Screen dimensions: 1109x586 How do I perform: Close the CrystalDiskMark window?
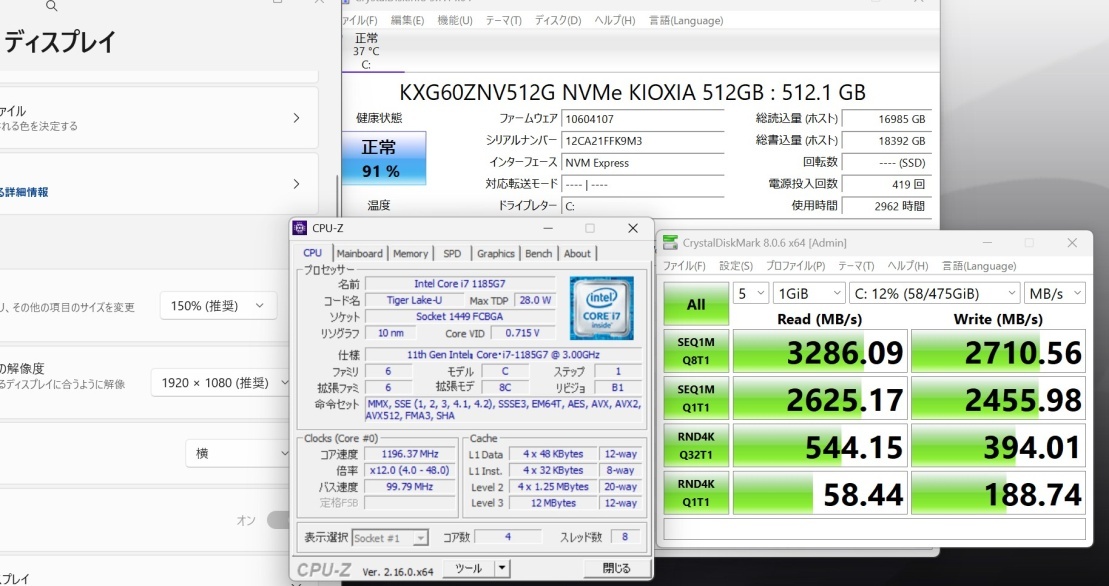(x=1072, y=243)
